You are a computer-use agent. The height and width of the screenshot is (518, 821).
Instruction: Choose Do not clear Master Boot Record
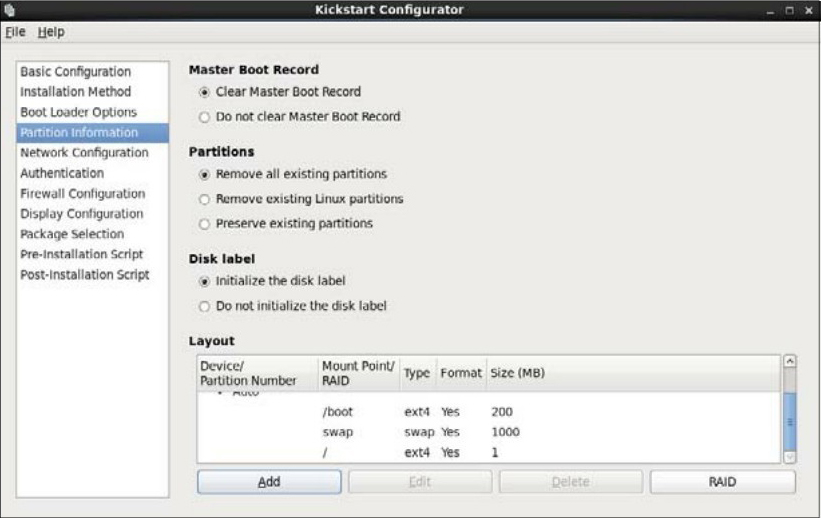205,117
